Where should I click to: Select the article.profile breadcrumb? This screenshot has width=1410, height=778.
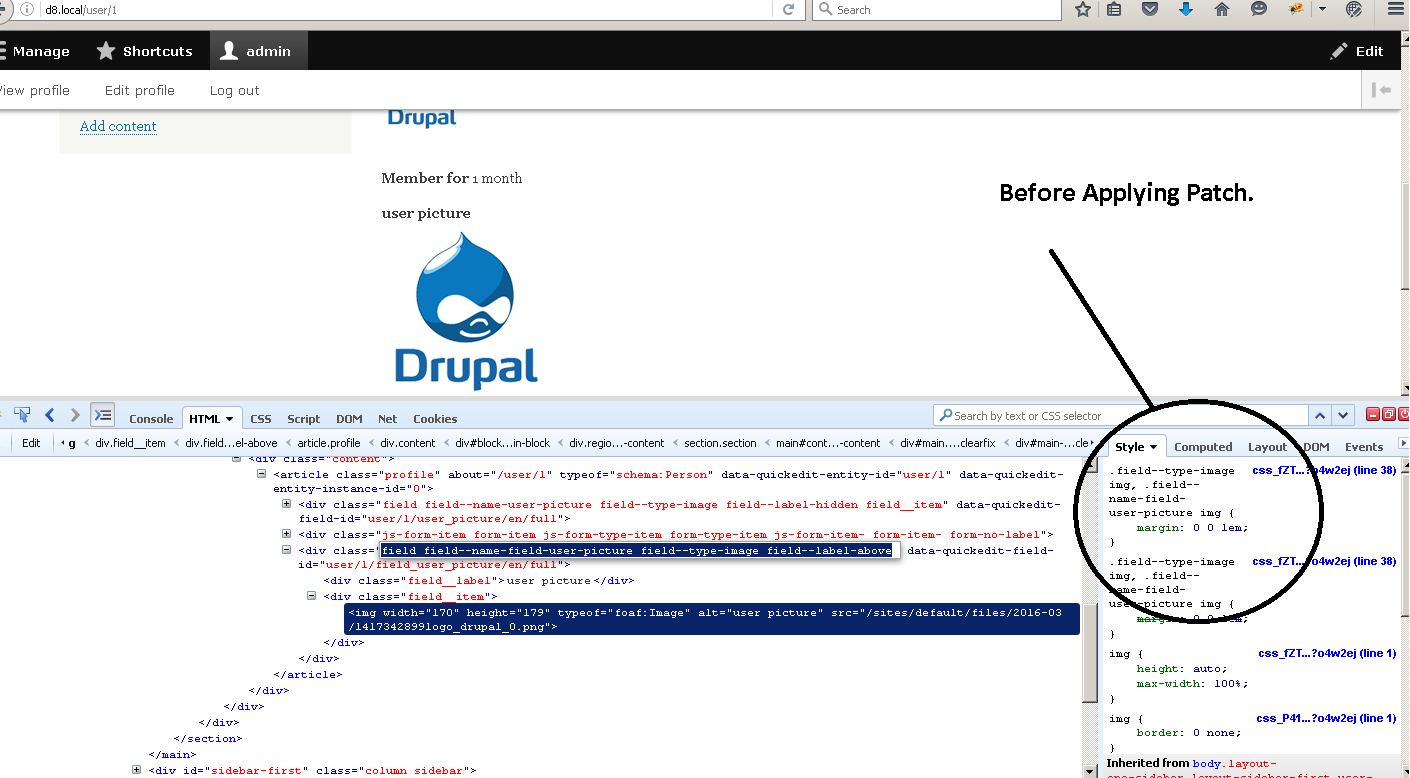pyautogui.click(x=328, y=443)
